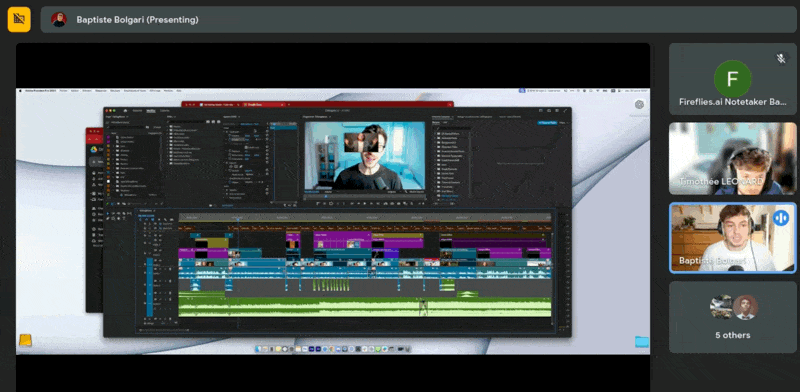Image resolution: width=800 pixels, height=392 pixels.
Task: Open the 5 others participants tile
Action: (x=733, y=317)
